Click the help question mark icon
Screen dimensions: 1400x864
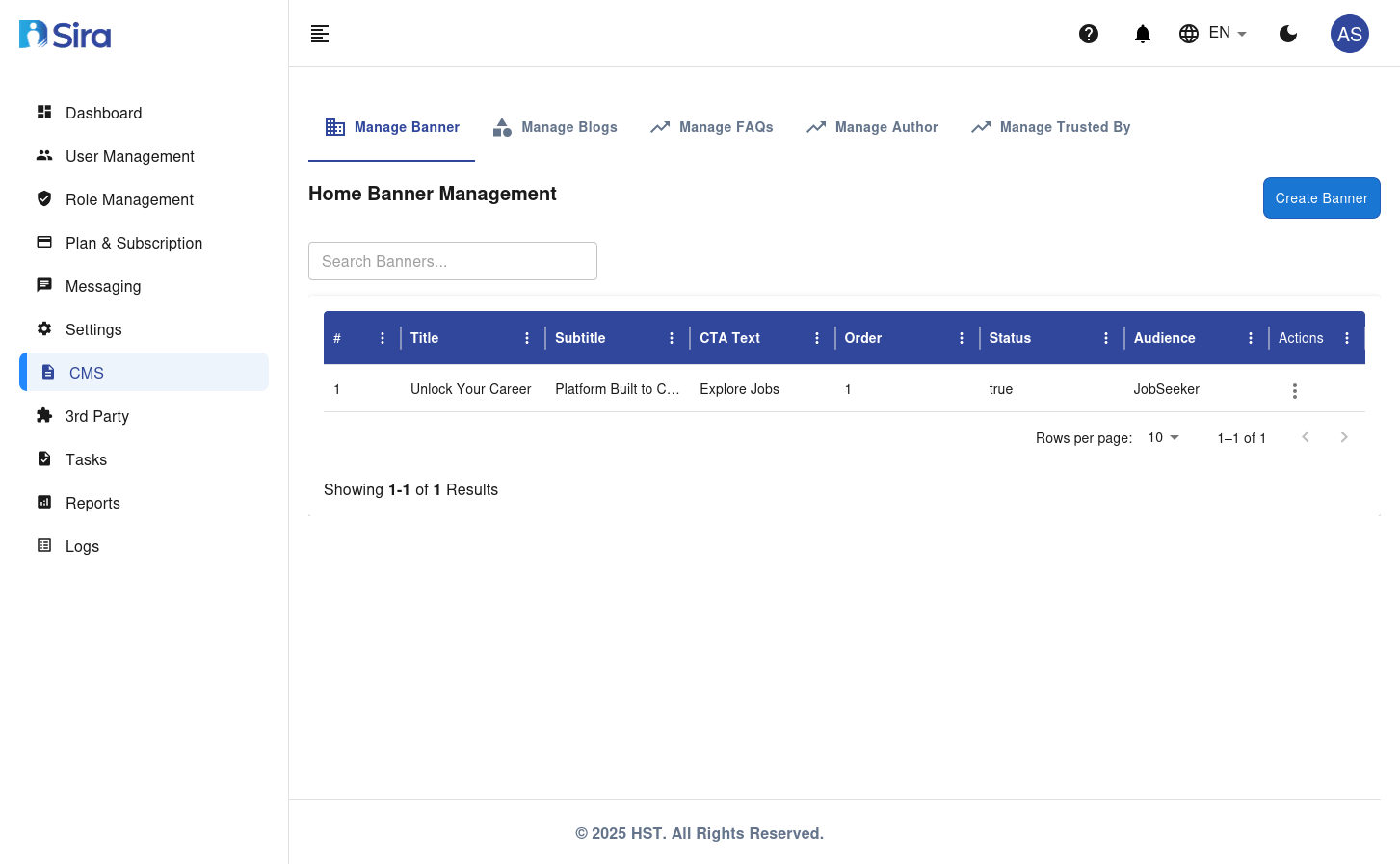pyautogui.click(x=1089, y=34)
